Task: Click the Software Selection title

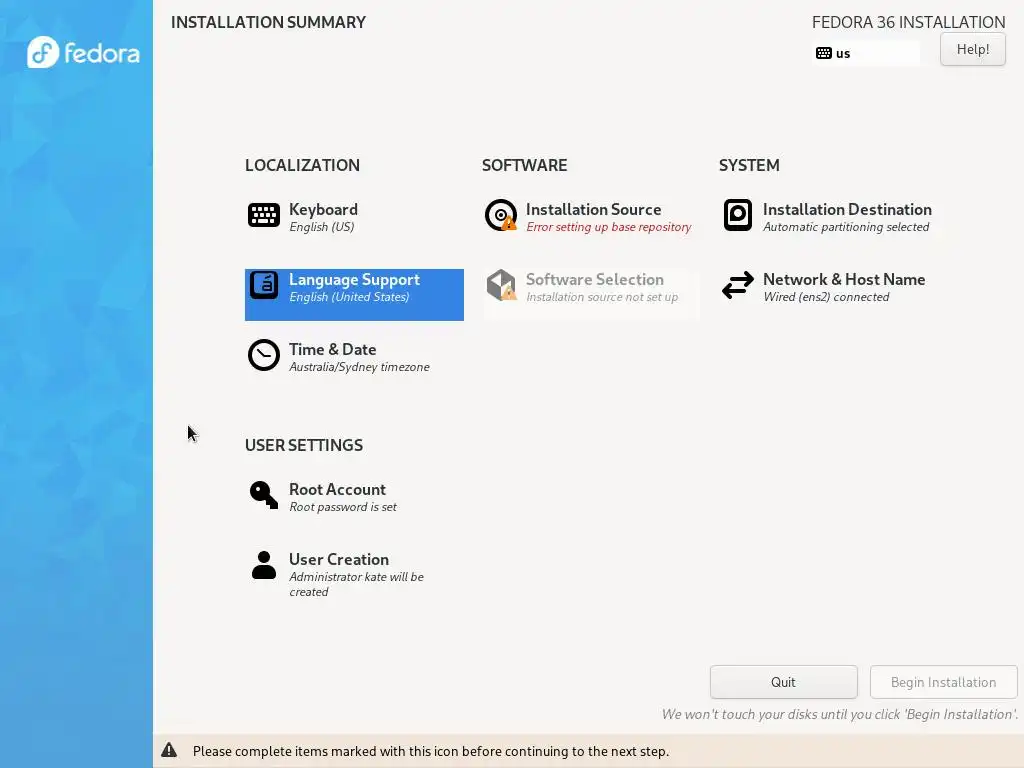Action: 595,280
